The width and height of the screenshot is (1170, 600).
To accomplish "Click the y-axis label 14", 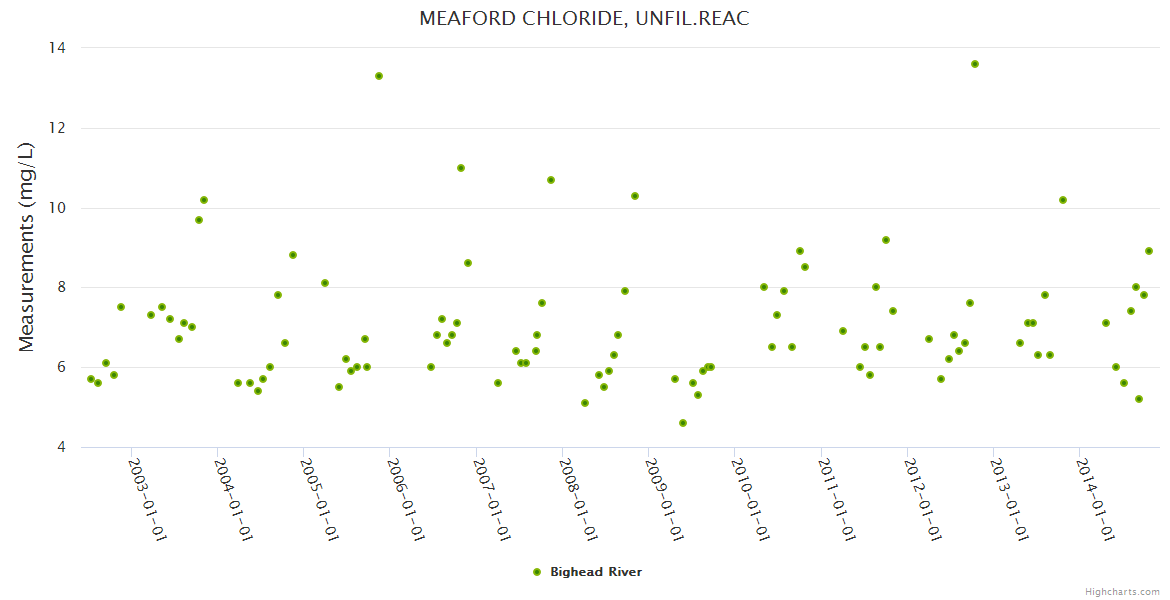I will click(x=58, y=48).
